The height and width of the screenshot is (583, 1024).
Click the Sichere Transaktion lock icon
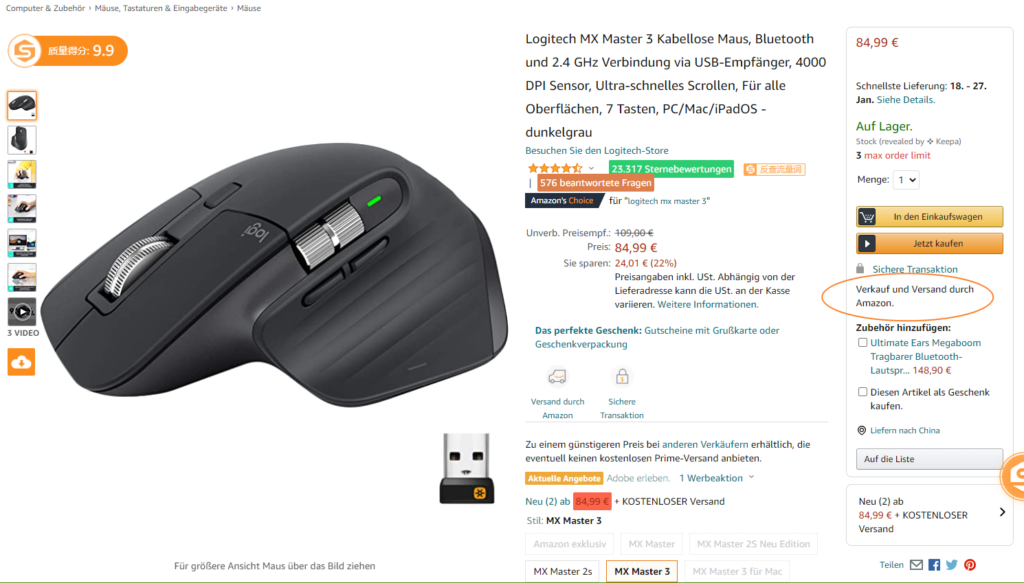622,377
